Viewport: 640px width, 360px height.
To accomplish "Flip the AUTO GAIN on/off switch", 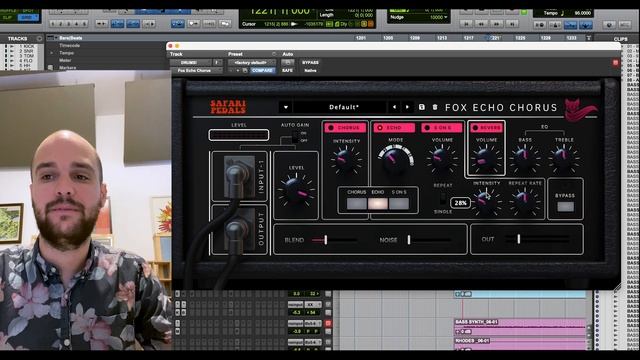I will pos(295,137).
